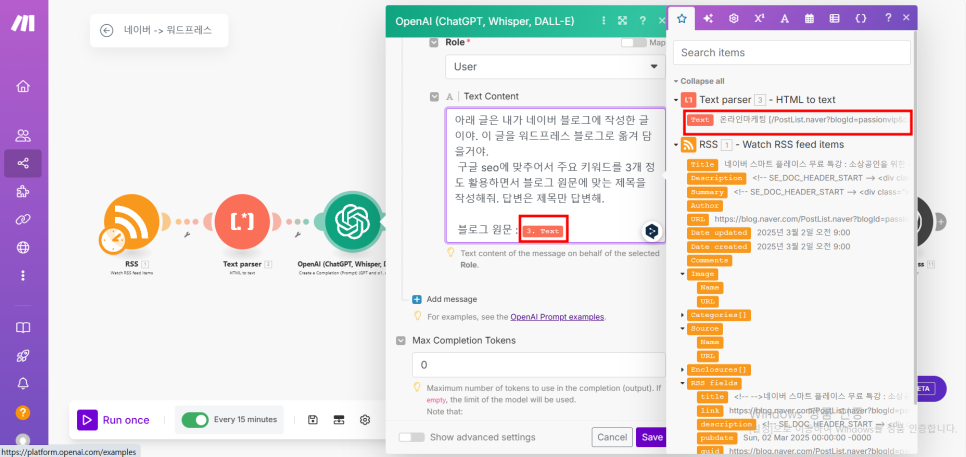Collapse the Source item tree
Image resolution: width=966 pixels, height=457 pixels.
(683, 329)
